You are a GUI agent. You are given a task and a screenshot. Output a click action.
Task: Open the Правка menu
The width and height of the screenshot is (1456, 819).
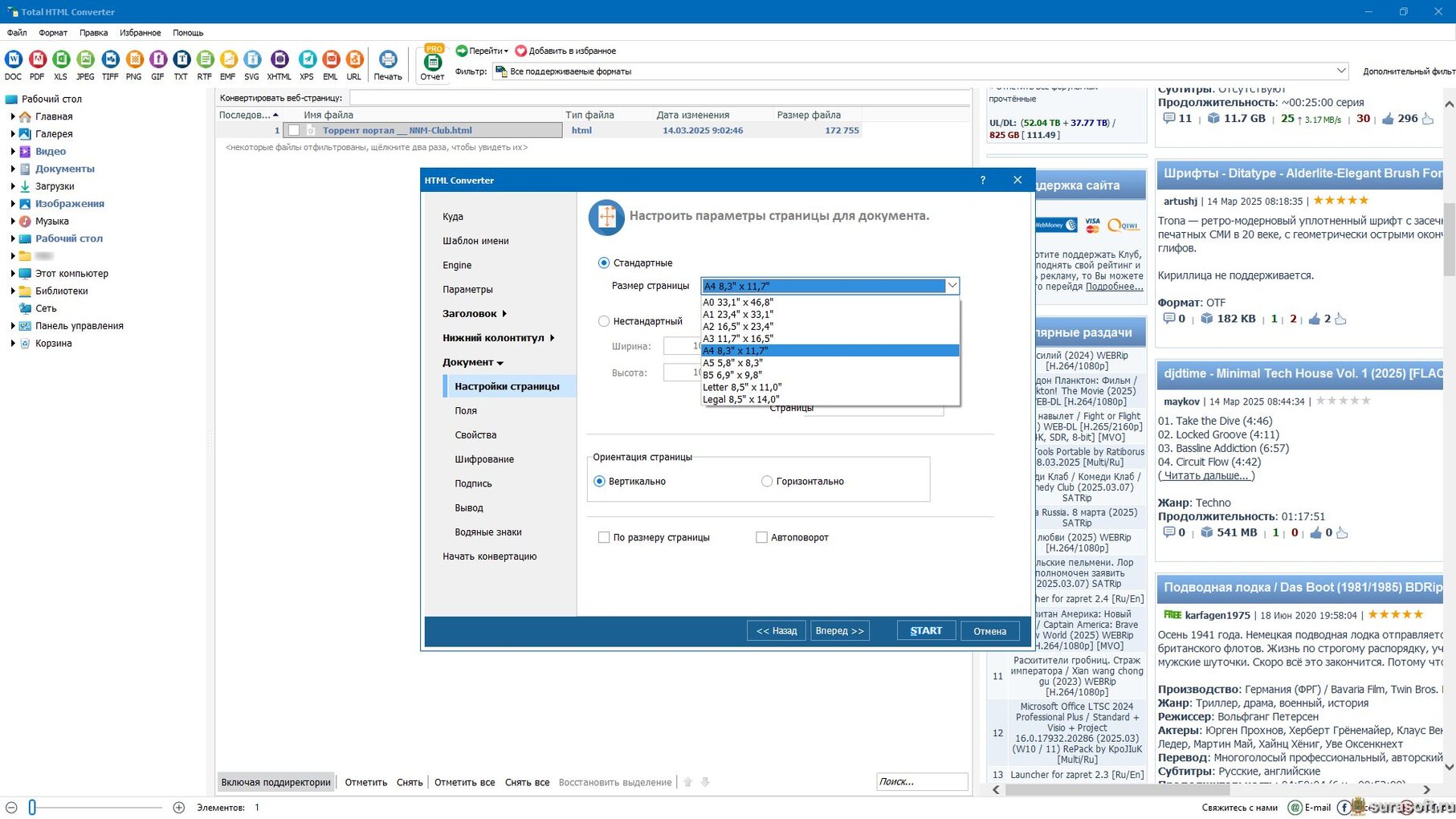(93, 33)
